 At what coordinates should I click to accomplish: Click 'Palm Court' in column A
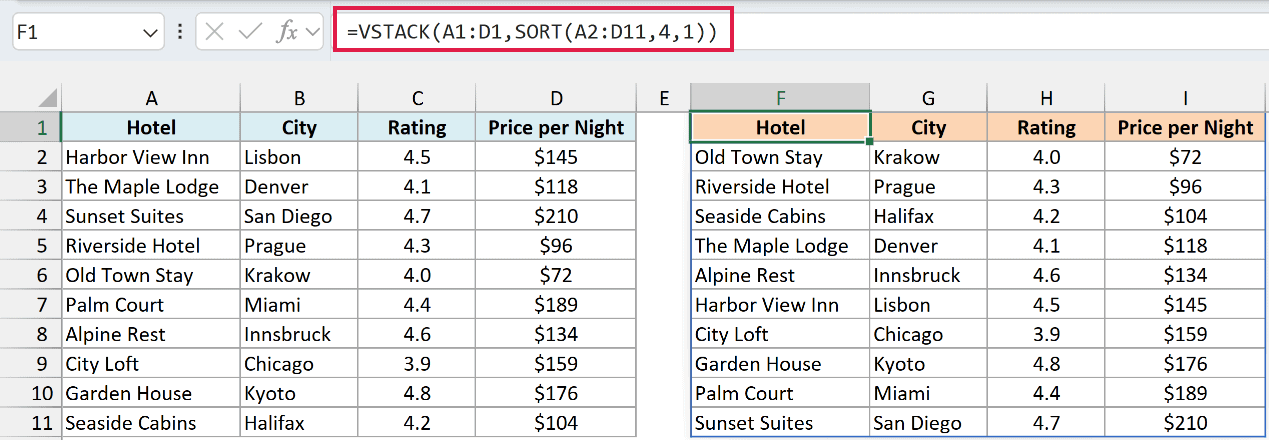click(114, 305)
